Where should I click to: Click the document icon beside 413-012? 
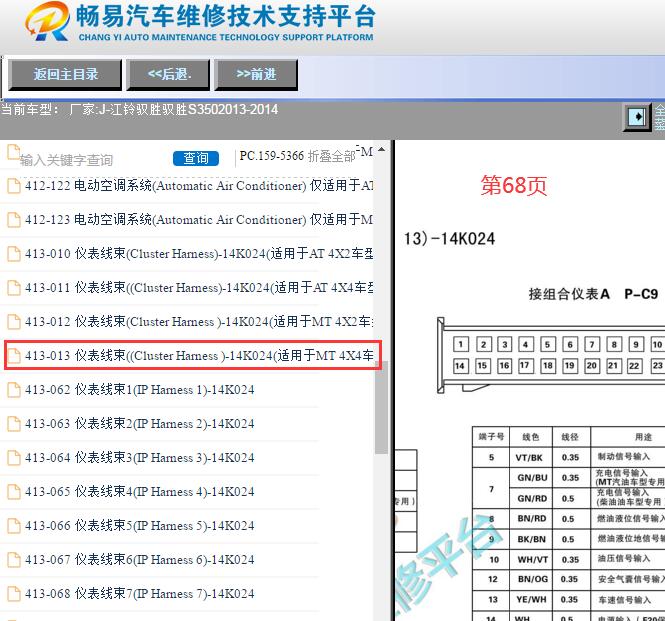pyautogui.click(x=14, y=322)
